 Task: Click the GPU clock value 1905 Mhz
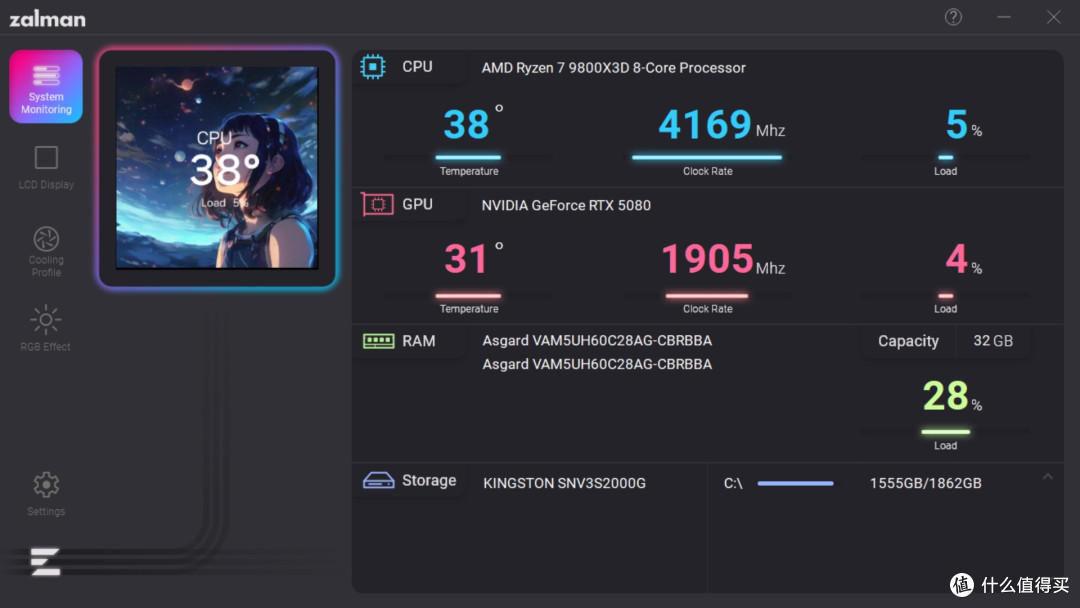click(723, 260)
